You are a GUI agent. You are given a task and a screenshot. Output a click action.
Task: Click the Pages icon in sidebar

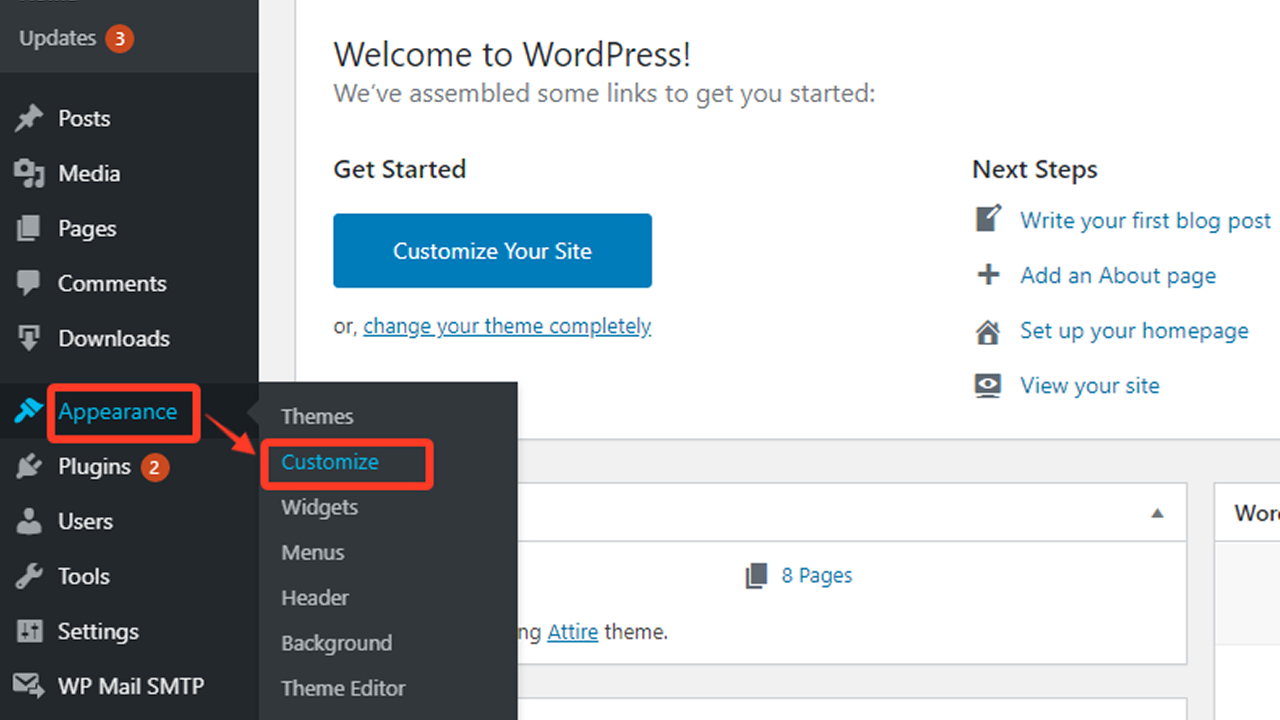pyautogui.click(x=29, y=229)
